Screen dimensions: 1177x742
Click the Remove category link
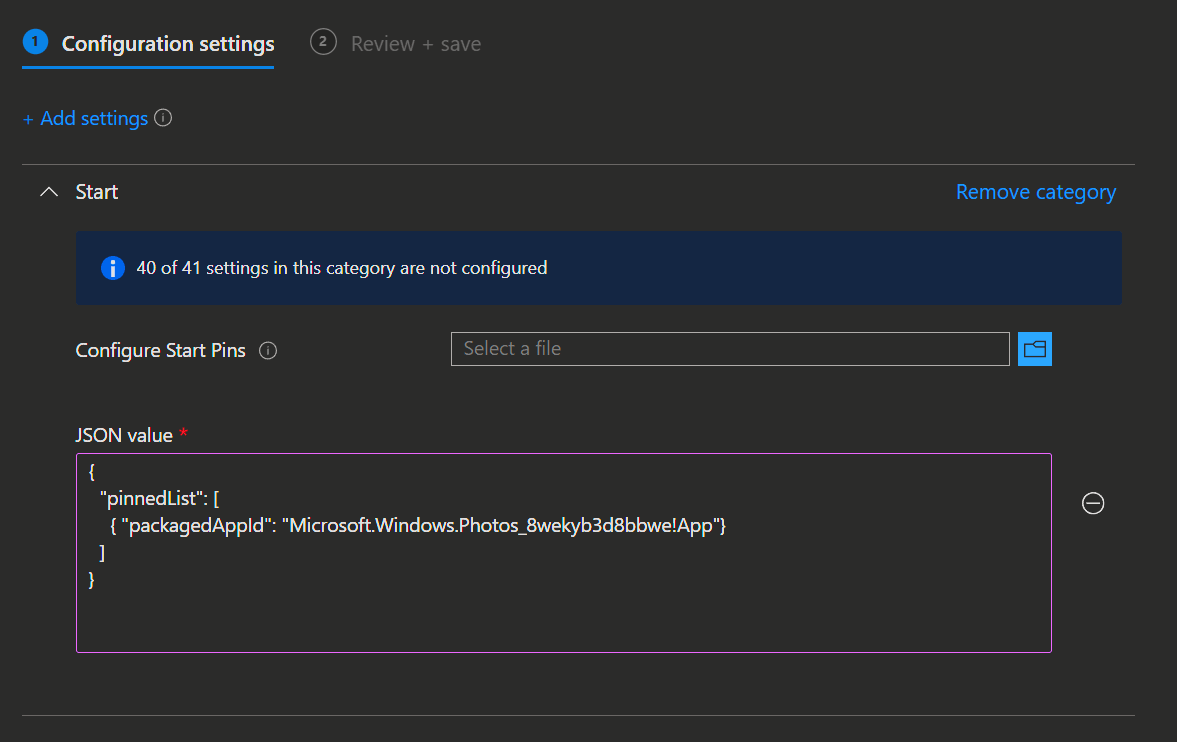click(1035, 192)
